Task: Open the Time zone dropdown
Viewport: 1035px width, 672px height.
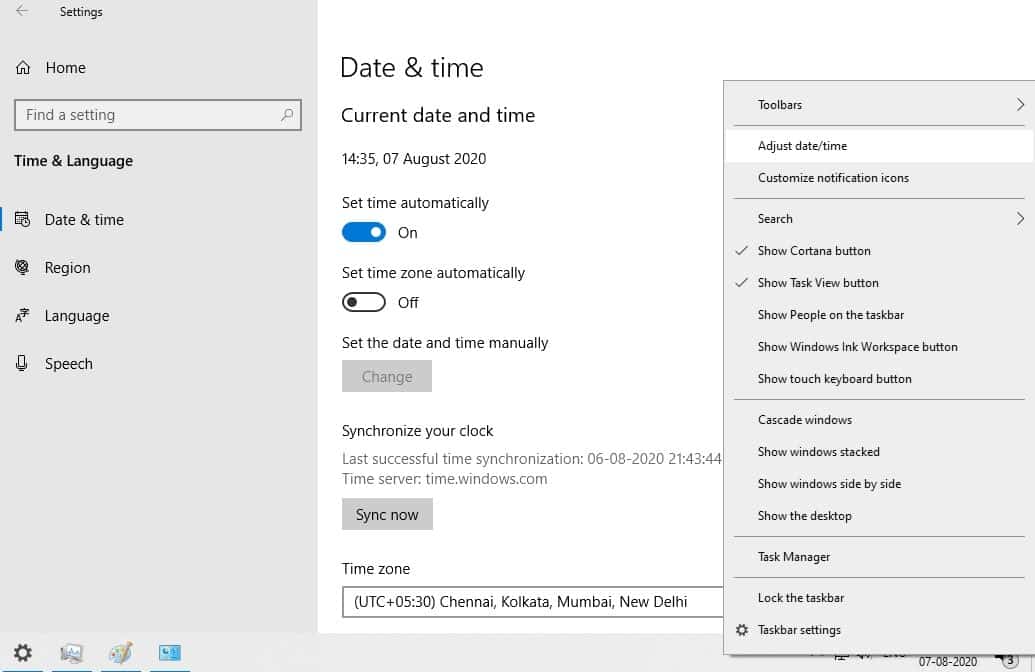Action: click(530, 602)
